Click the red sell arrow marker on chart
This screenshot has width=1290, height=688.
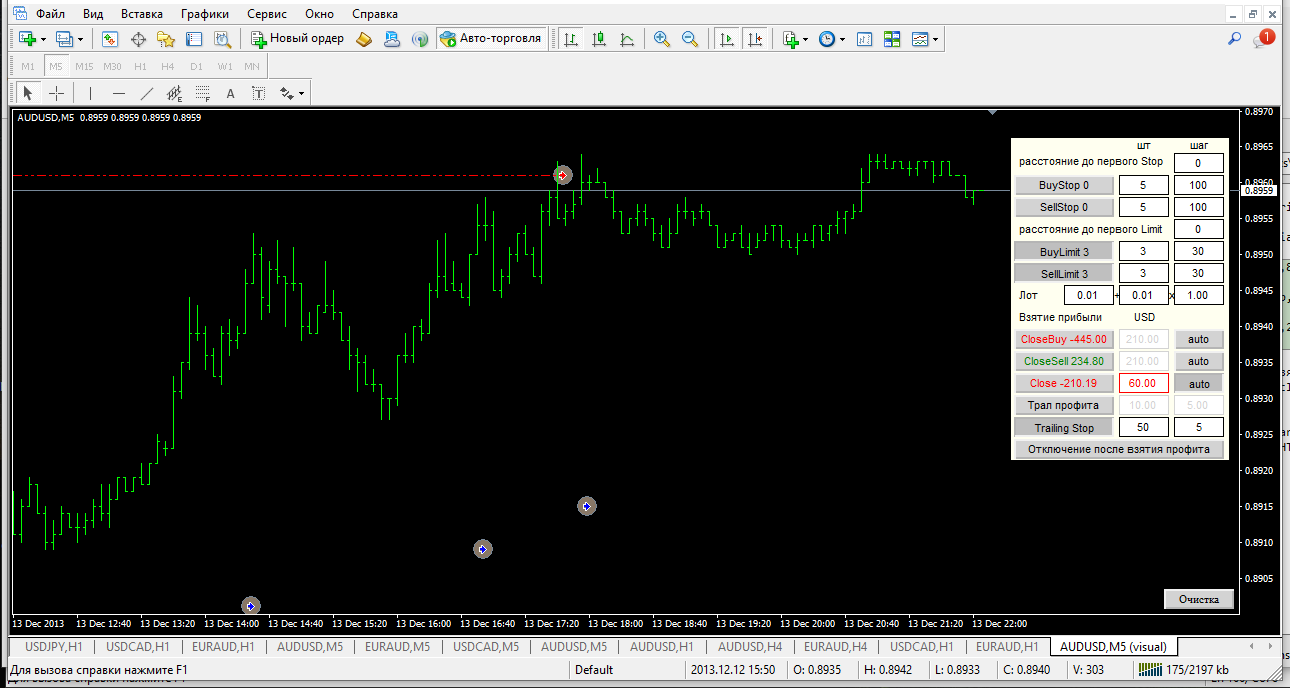(563, 175)
